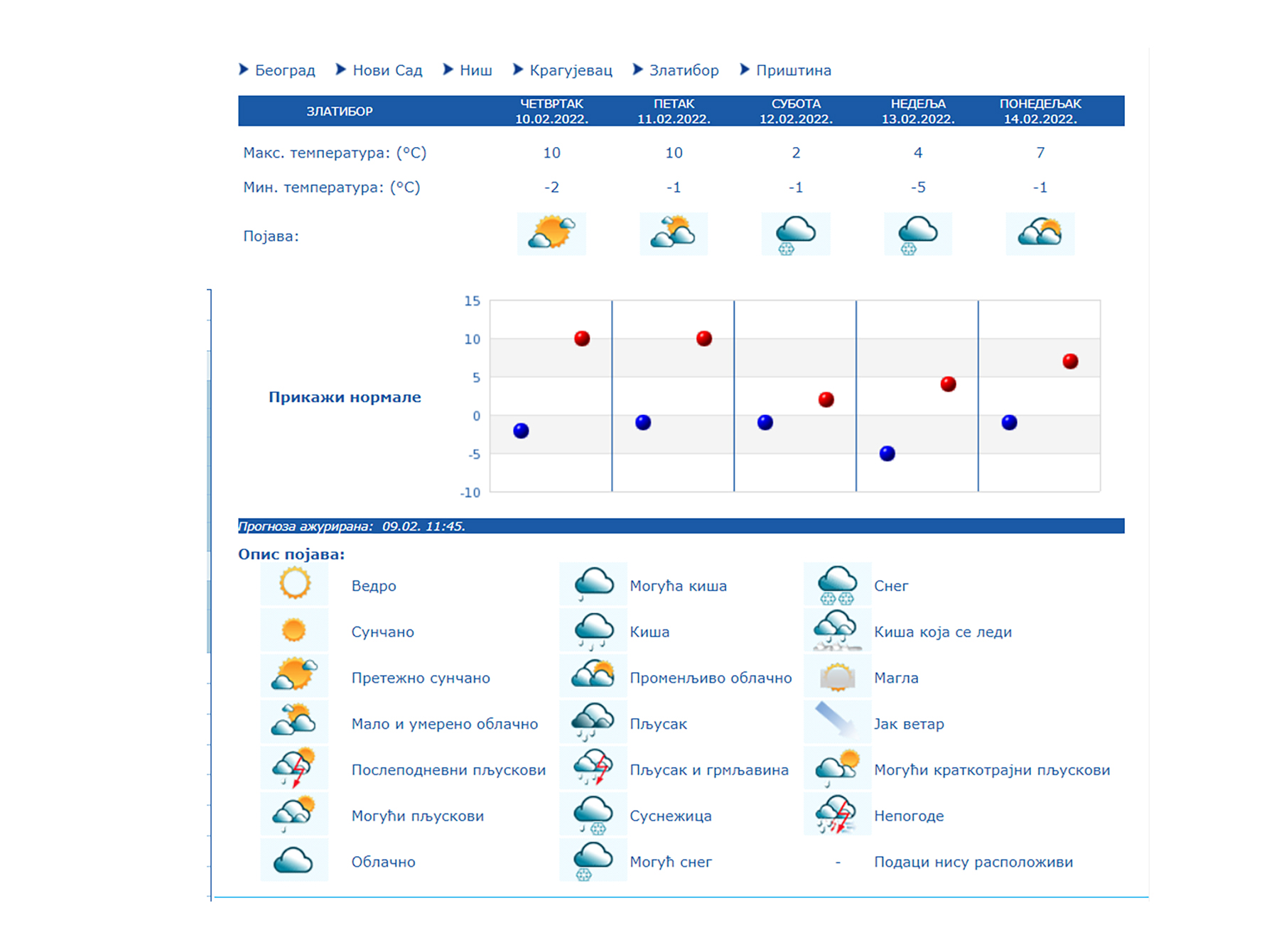The image size is (1279, 952).
Task: Click Friday's partly cloudy forecast icon
Action: pos(673,233)
